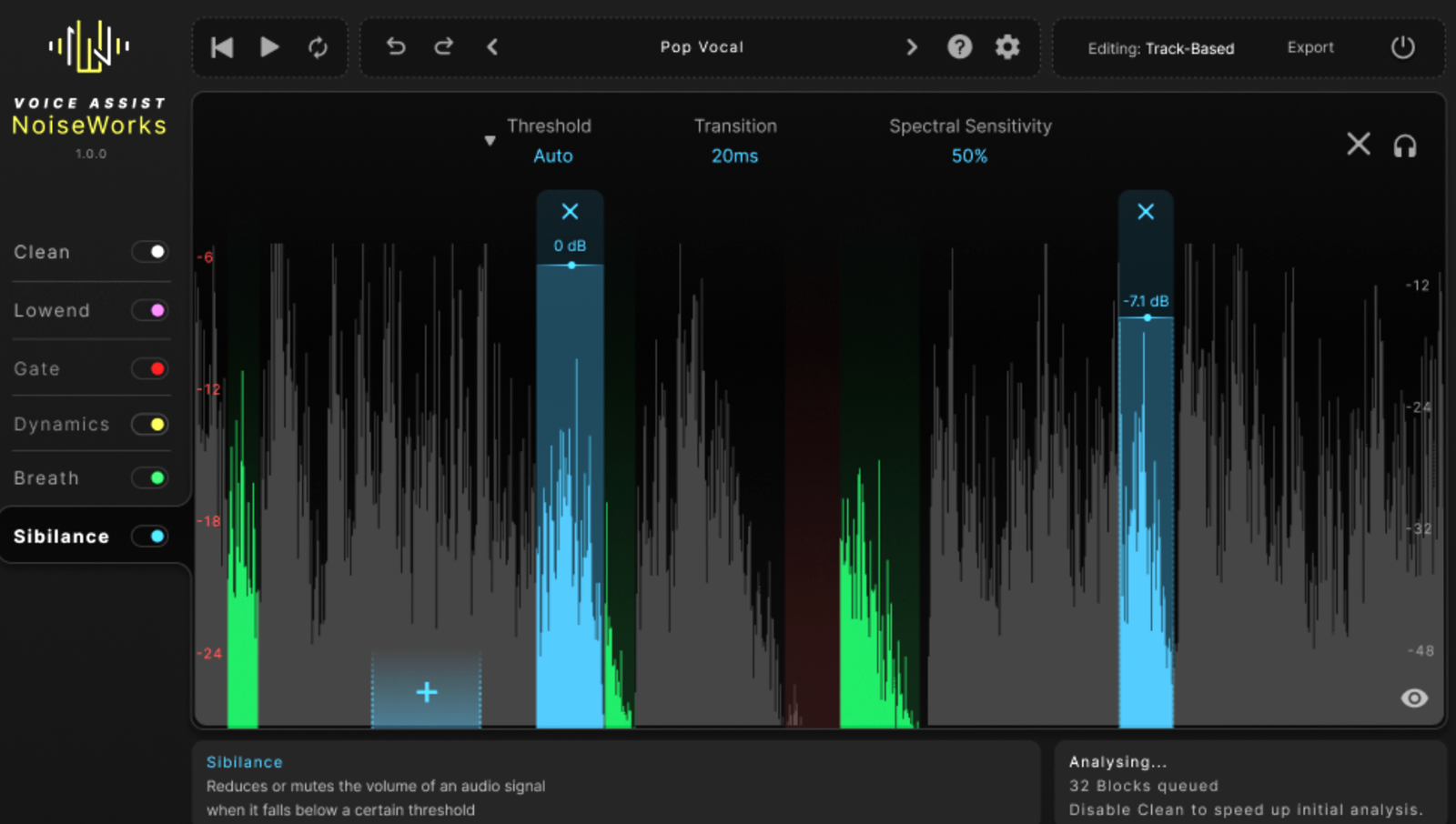The width and height of the screenshot is (1456, 824).
Task: Click the Threshold Auto value
Action: coord(552,156)
